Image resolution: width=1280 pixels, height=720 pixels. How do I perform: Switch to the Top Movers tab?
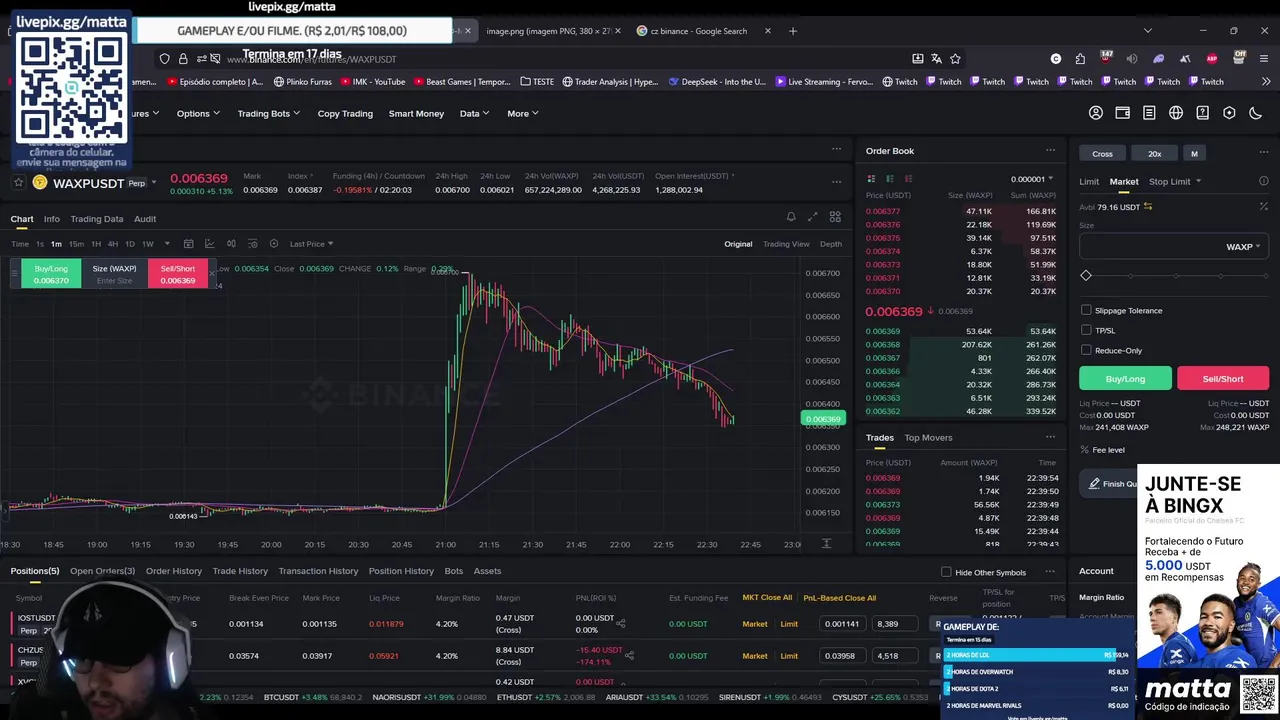coord(928,437)
